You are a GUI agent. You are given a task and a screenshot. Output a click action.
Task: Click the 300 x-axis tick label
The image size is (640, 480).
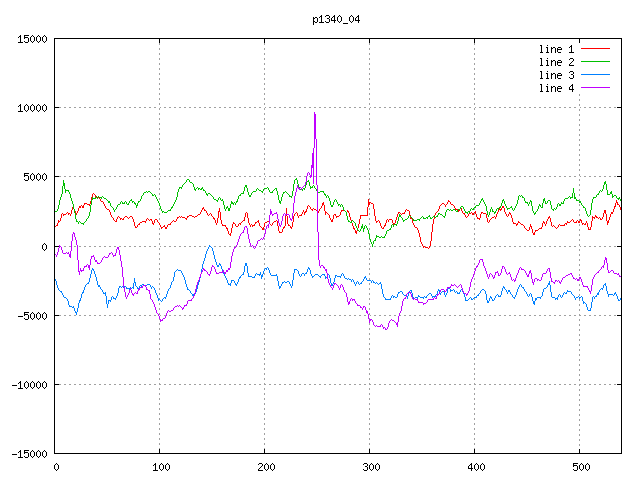click(x=370, y=467)
